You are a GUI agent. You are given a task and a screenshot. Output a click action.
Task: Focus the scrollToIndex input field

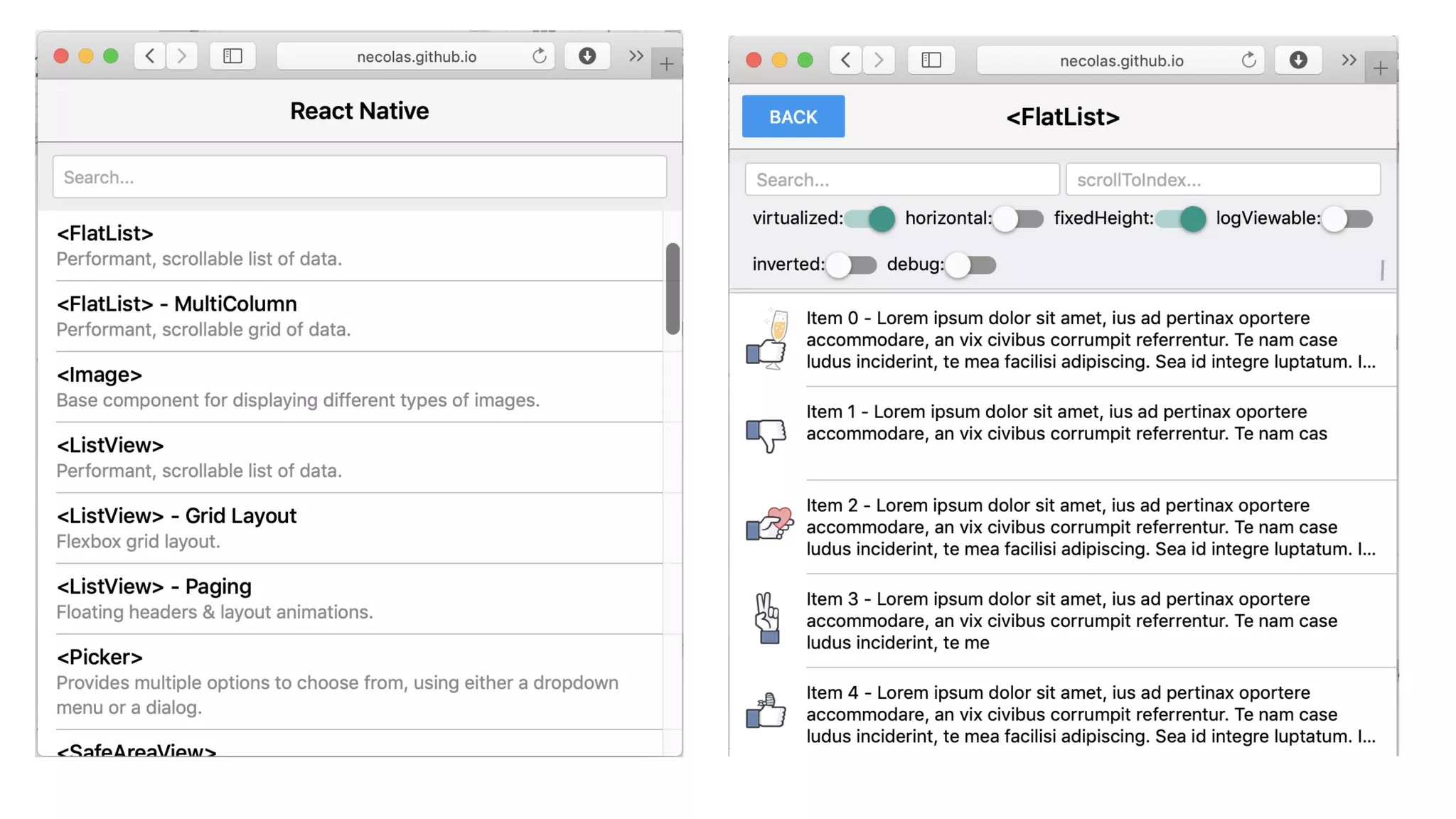click(1222, 180)
